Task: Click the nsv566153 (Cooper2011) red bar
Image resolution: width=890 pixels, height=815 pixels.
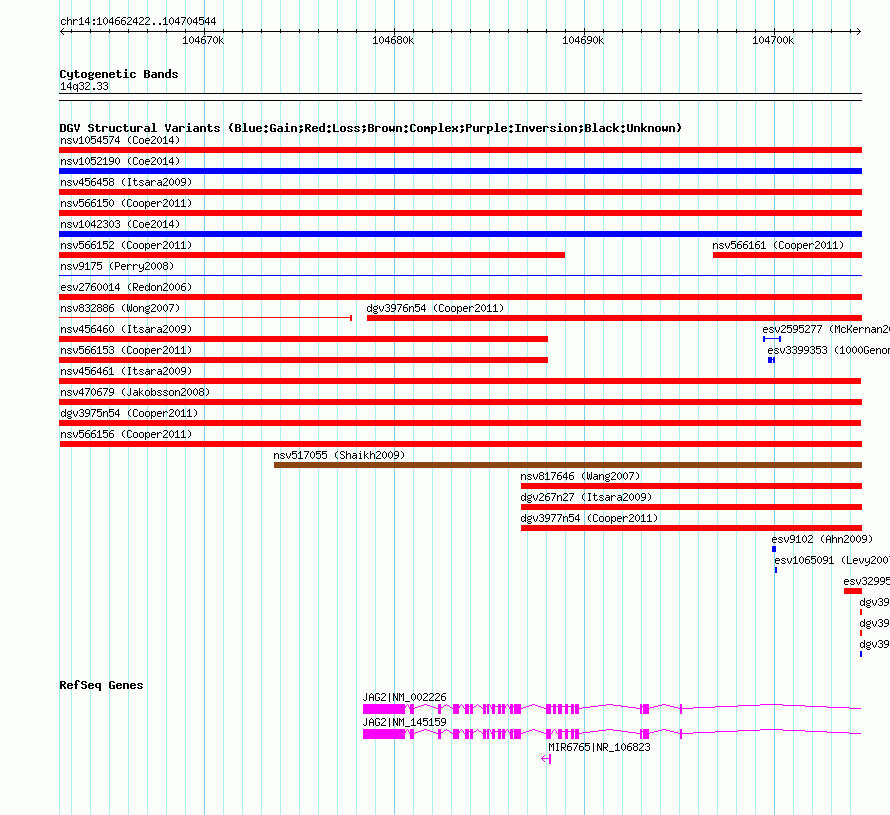Action: 304,360
